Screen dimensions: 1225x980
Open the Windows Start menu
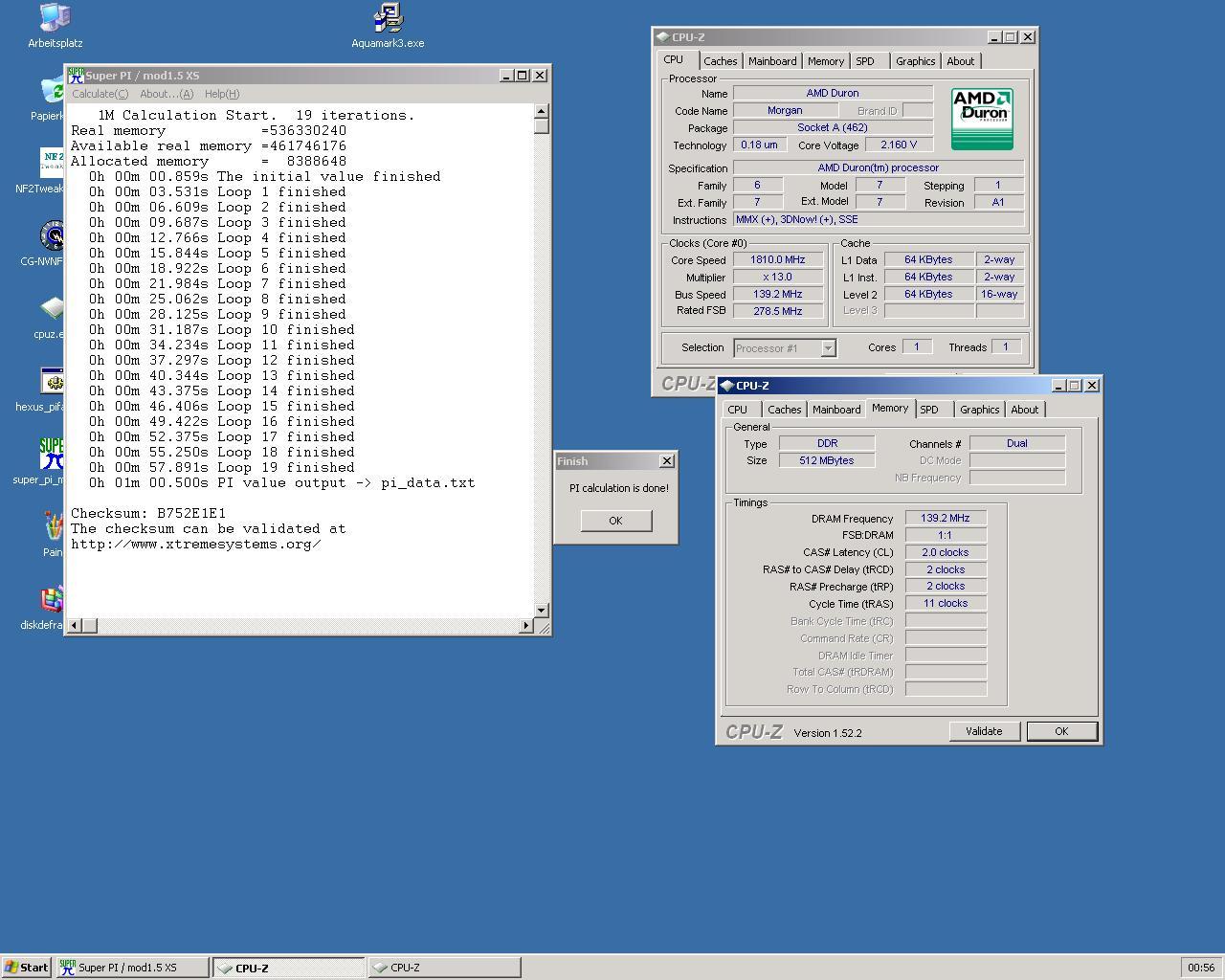[x=26, y=968]
